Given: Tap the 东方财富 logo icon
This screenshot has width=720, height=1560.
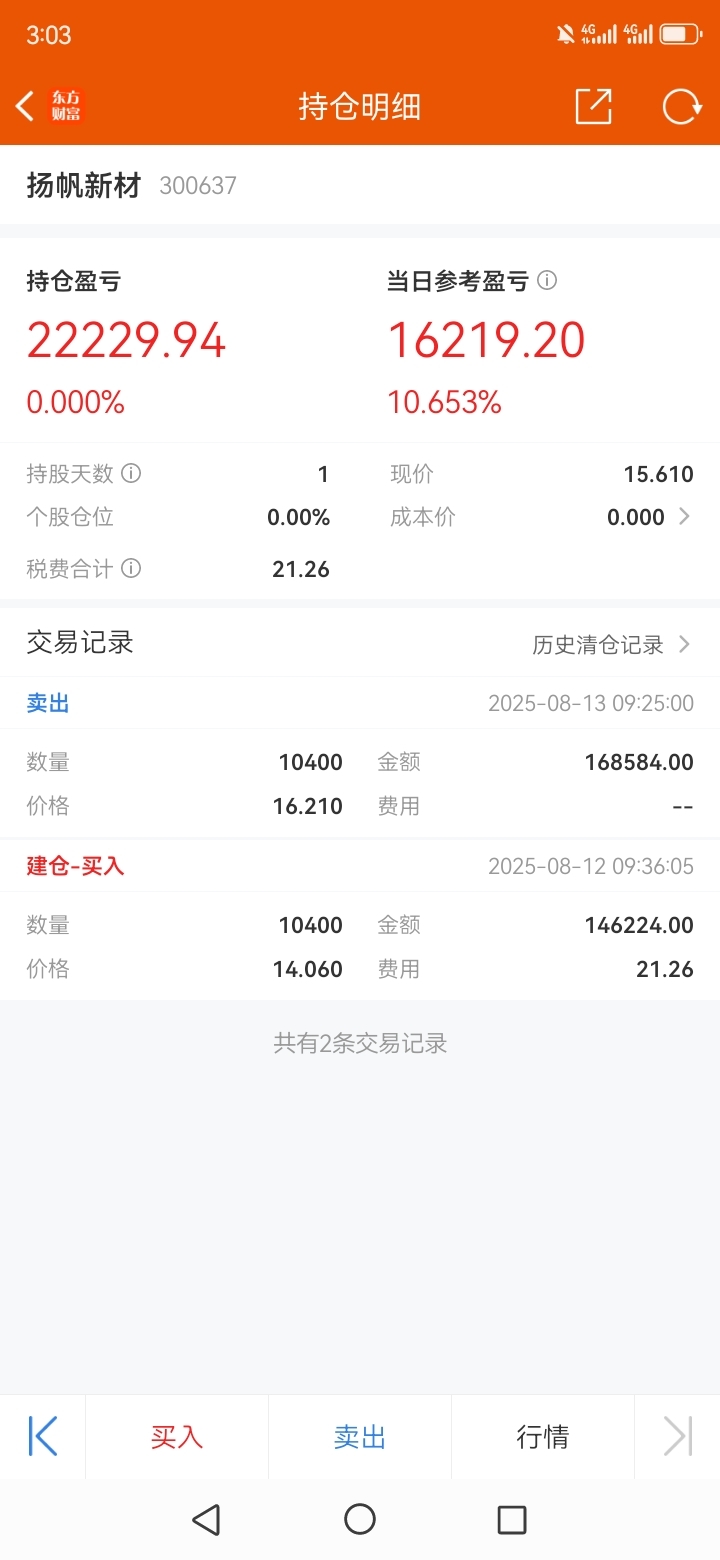Looking at the screenshot, I should click(67, 106).
